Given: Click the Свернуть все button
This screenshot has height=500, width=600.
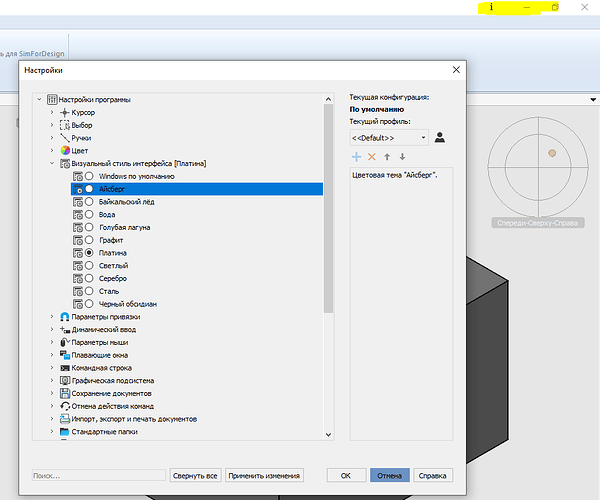Looking at the screenshot, I should (x=195, y=476).
